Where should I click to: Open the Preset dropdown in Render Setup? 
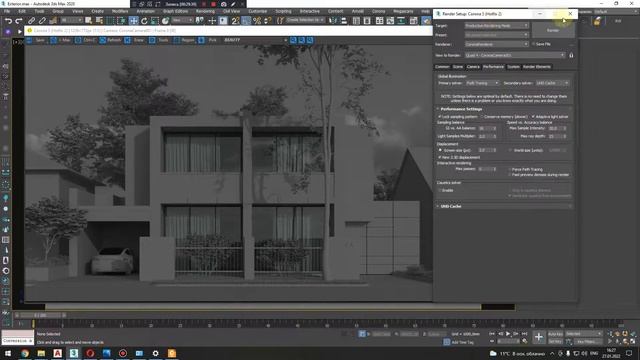click(x=497, y=35)
